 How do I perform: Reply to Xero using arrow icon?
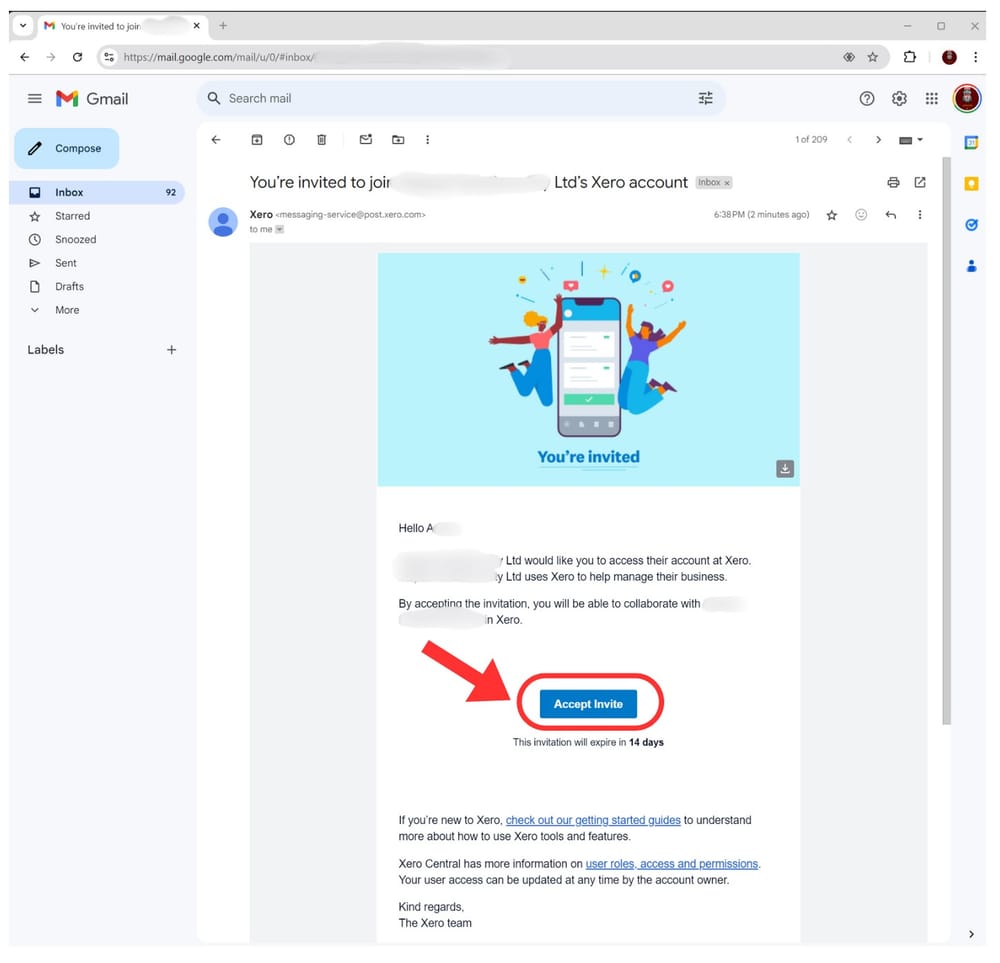(x=890, y=215)
